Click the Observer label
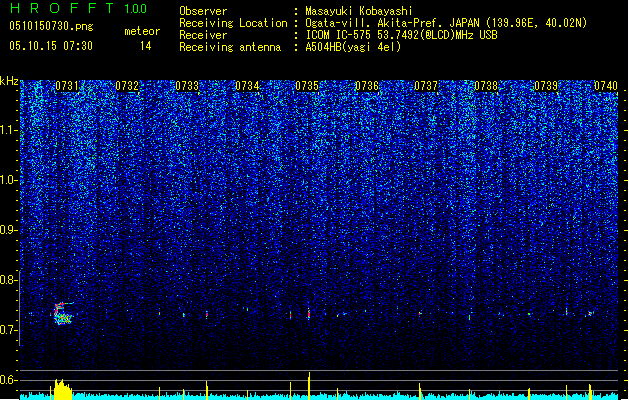629x400 pixels. click(203, 11)
